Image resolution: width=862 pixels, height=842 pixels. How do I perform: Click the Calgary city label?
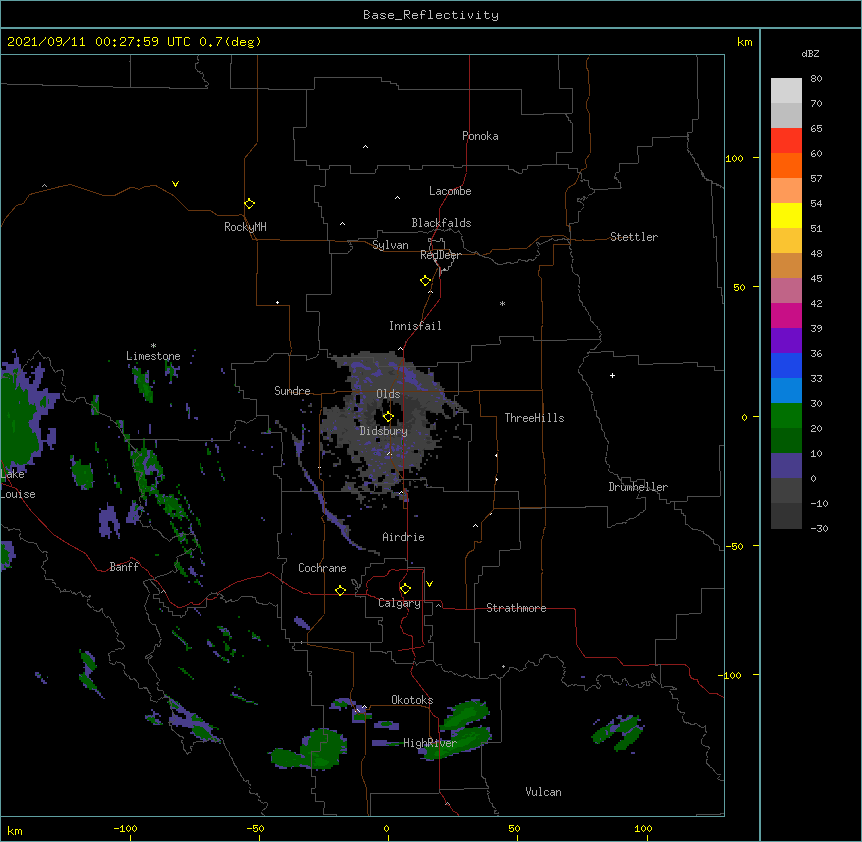point(400,603)
